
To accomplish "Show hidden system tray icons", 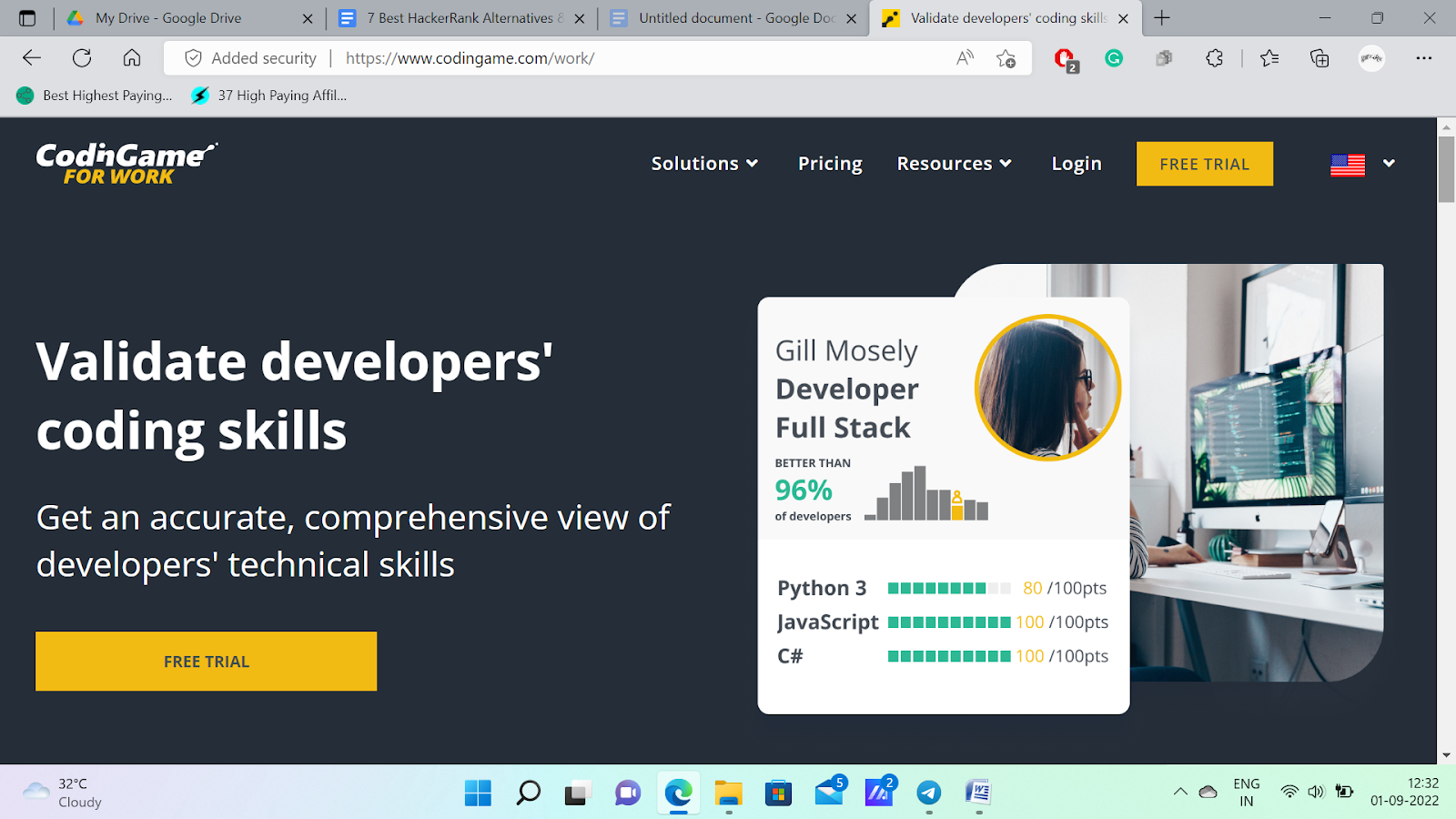I will 1180,792.
